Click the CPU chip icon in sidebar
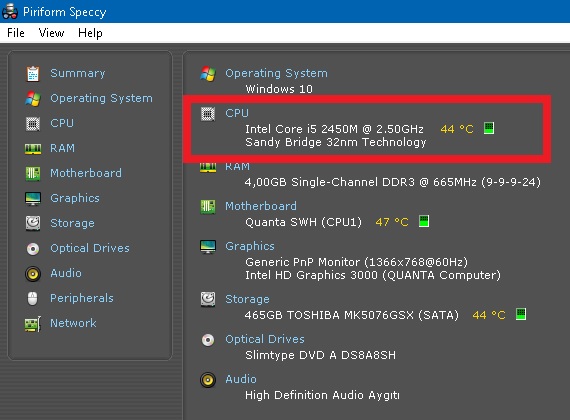 pos(33,124)
